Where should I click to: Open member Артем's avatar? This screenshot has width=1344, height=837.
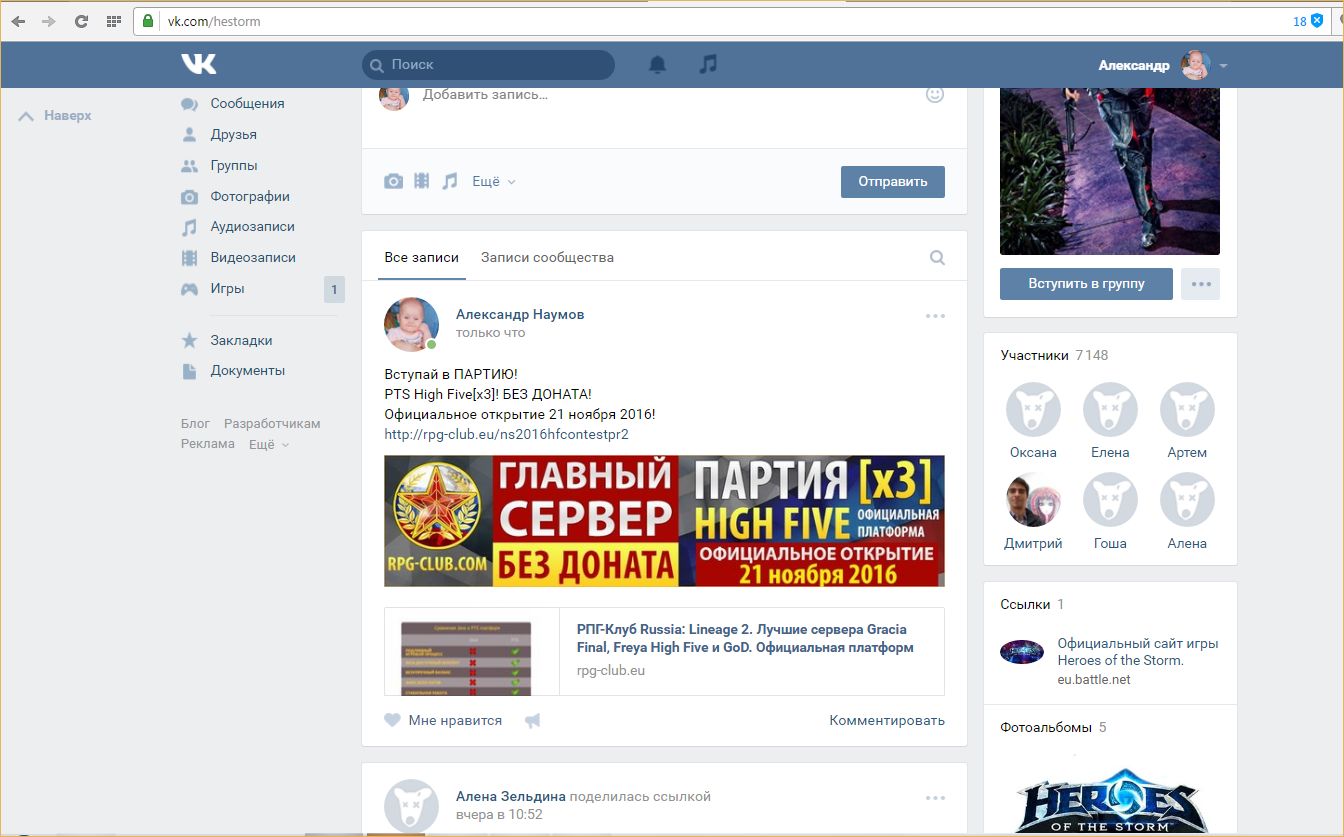1187,409
